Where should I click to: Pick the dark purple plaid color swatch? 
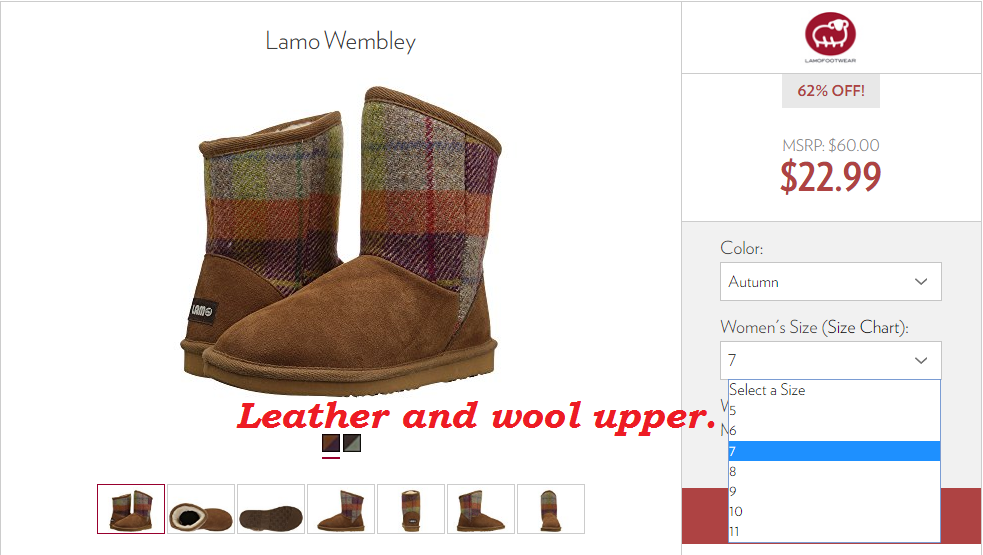coord(331,443)
